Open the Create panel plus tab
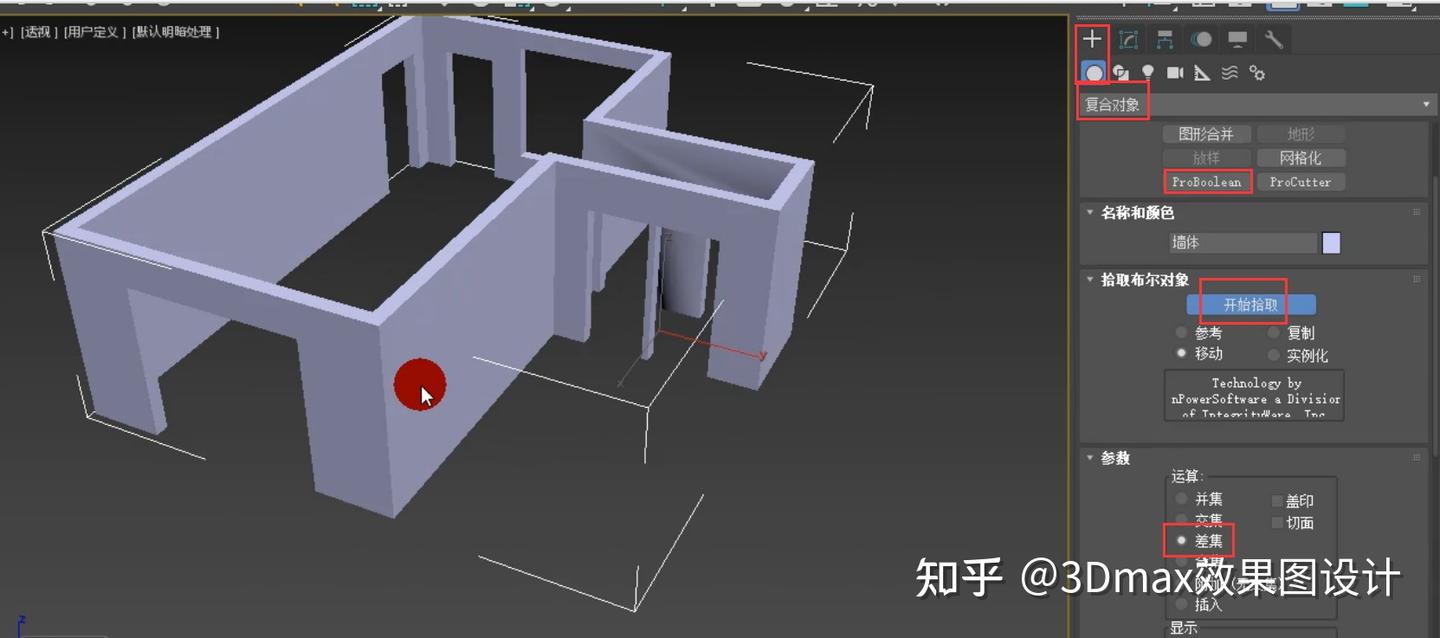This screenshot has width=1440, height=638. click(1091, 38)
